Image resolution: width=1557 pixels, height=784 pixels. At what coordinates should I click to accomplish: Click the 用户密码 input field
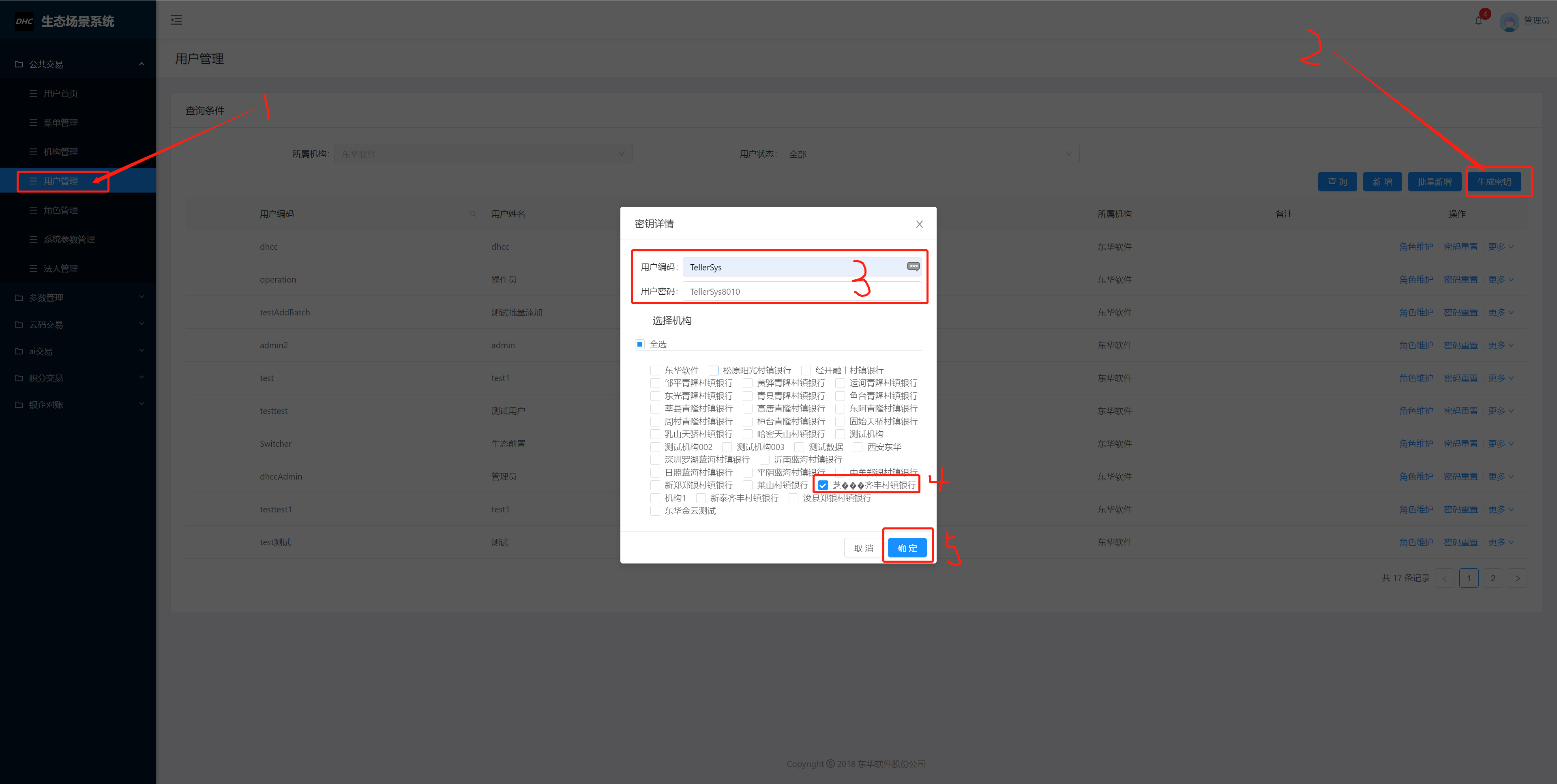coord(802,291)
